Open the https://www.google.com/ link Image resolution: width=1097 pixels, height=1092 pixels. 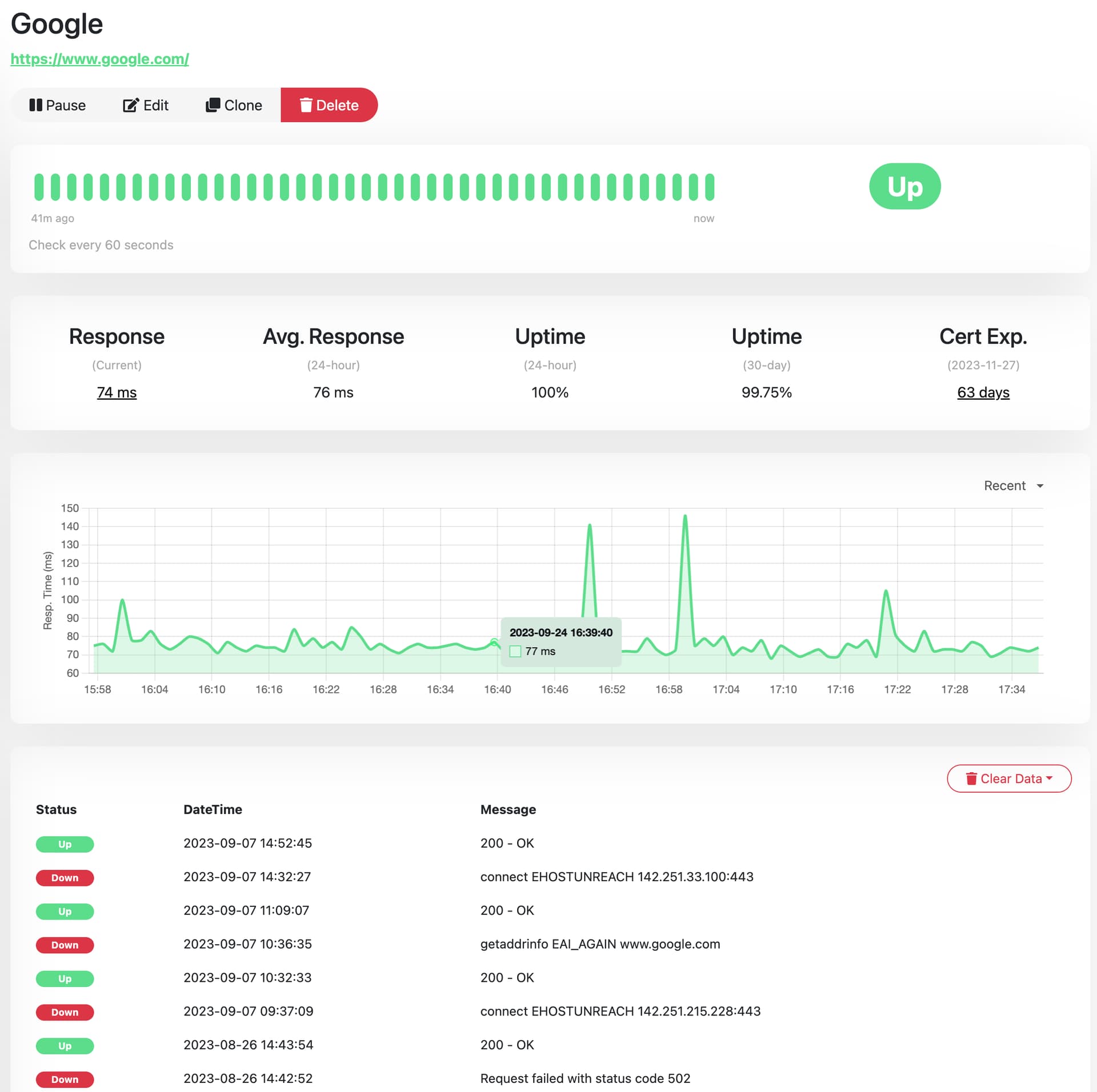coord(99,59)
